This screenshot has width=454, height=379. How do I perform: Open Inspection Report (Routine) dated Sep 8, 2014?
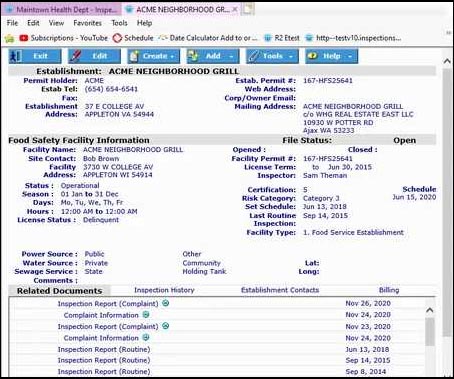coord(104,371)
